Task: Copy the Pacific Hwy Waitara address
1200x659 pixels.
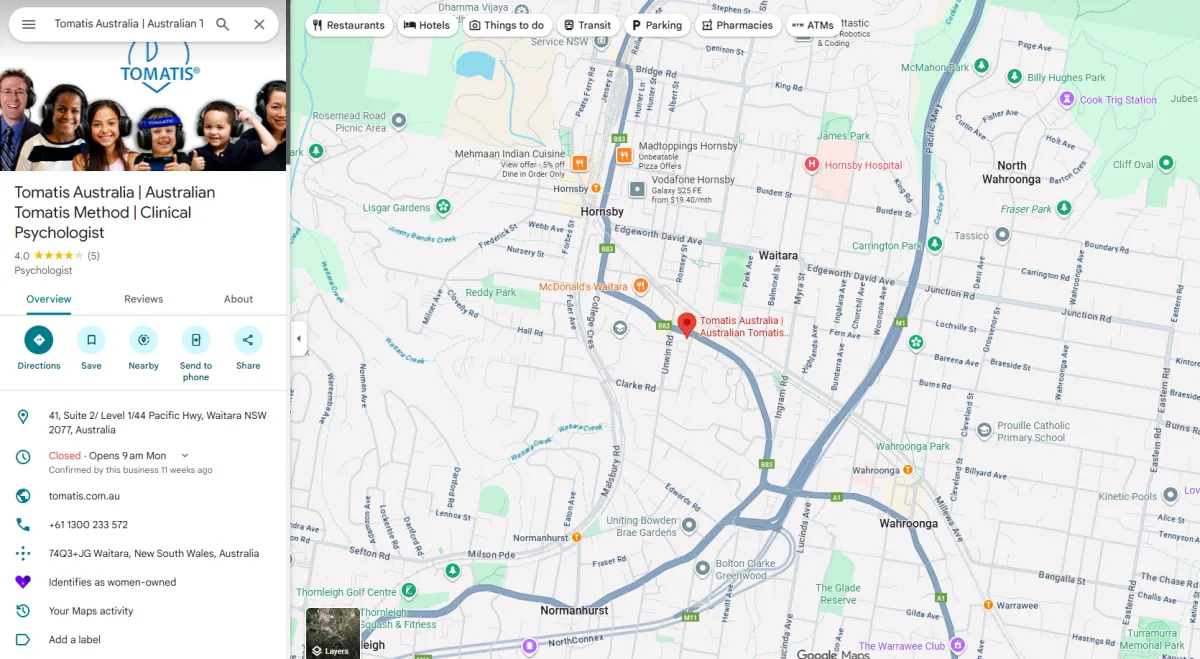Action: pyautogui.click(x=158, y=422)
